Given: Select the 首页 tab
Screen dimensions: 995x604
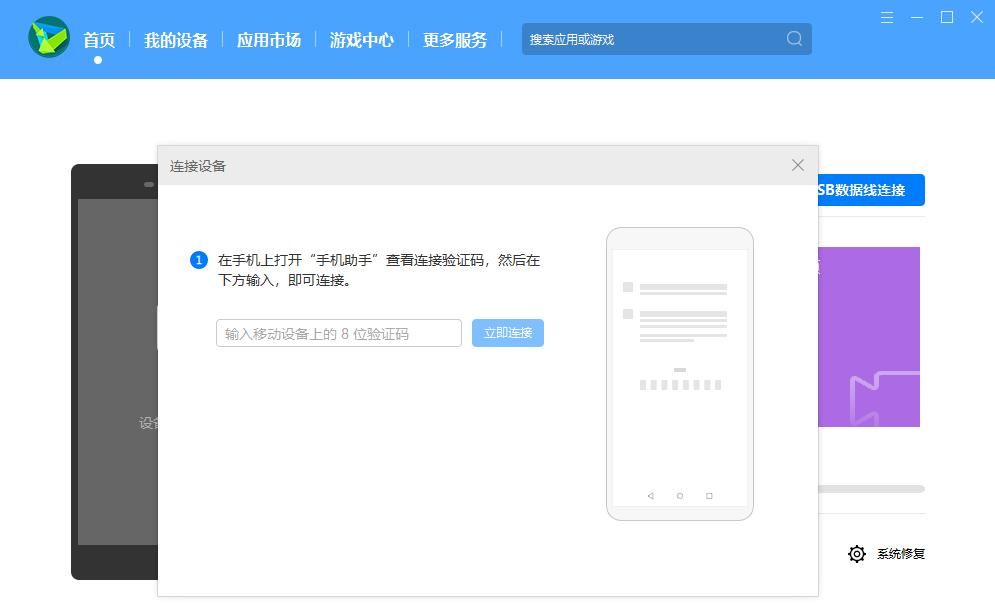Looking at the screenshot, I should point(98,40).
